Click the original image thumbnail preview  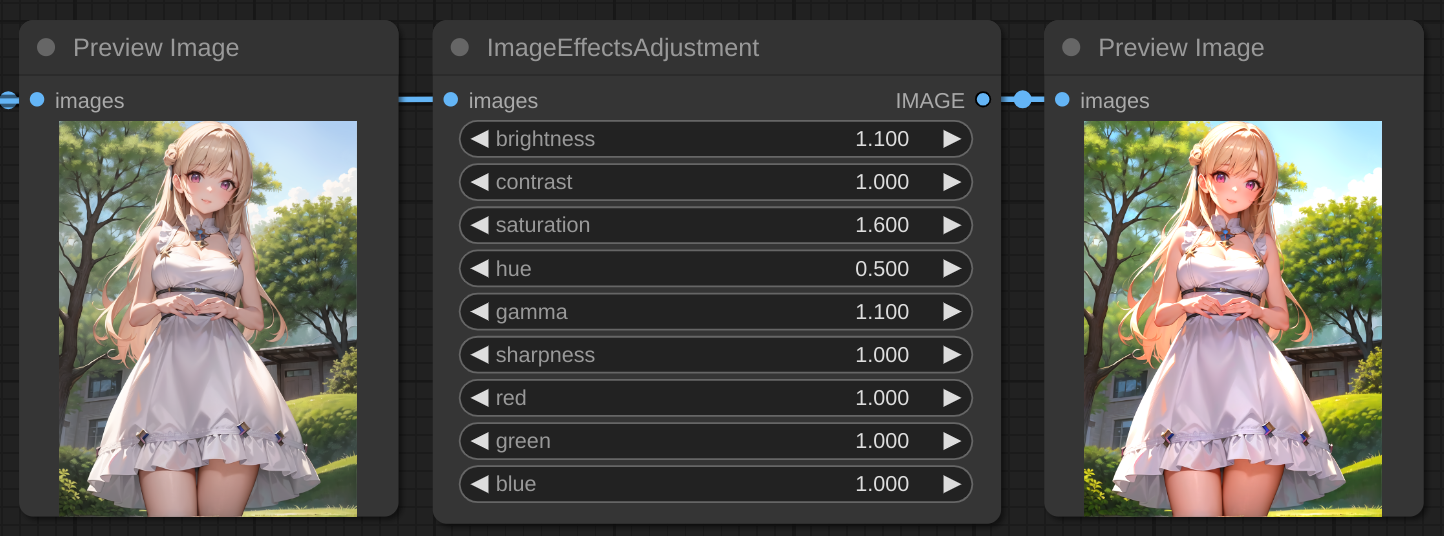click(208, 318)
